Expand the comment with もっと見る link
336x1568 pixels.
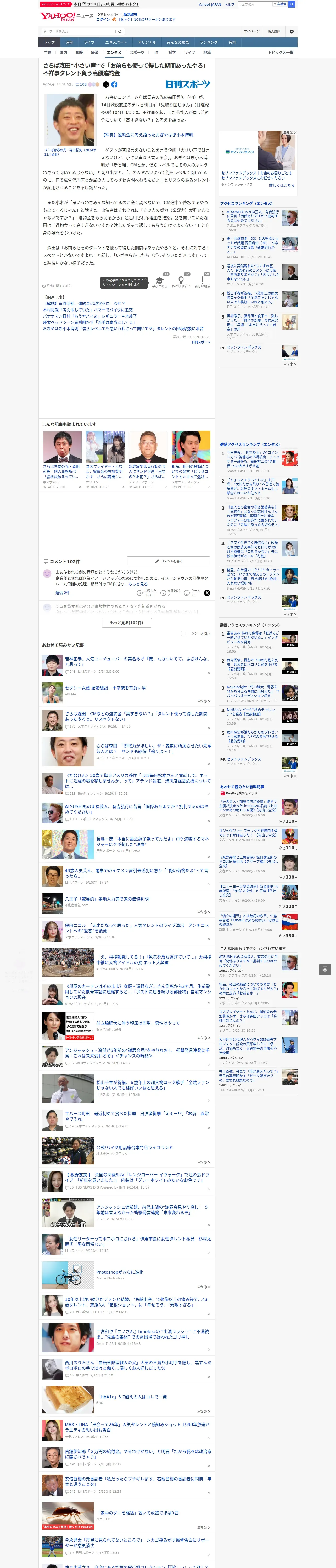click(138, 584)
